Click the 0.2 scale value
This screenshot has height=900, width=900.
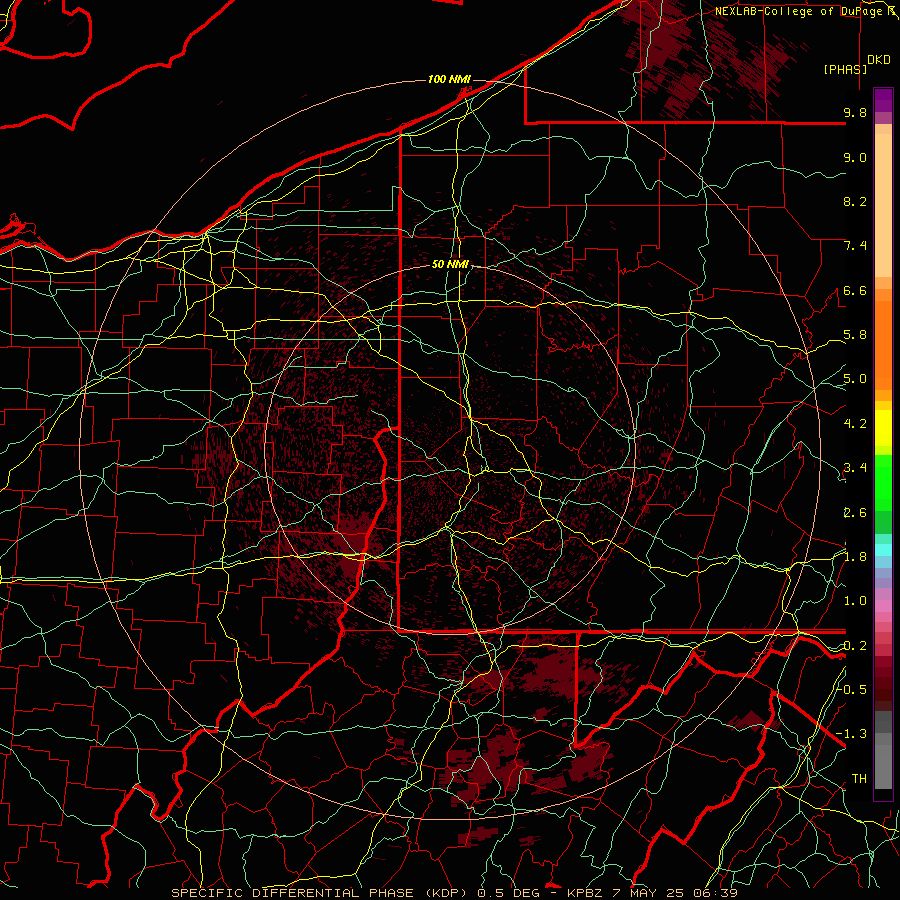855,646
